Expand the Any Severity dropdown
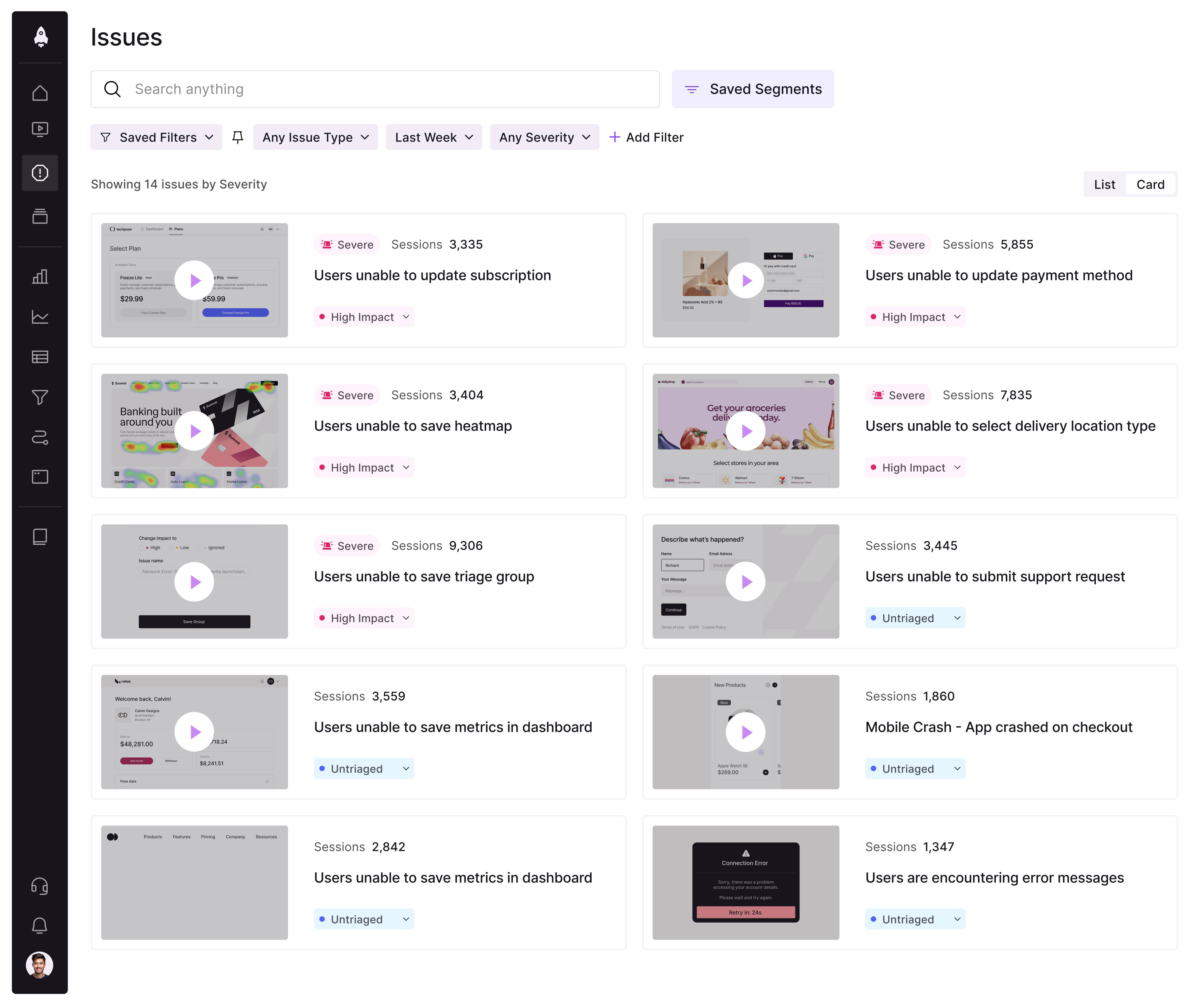This screenshot has width=1204, height=1003. click(544, 137)
